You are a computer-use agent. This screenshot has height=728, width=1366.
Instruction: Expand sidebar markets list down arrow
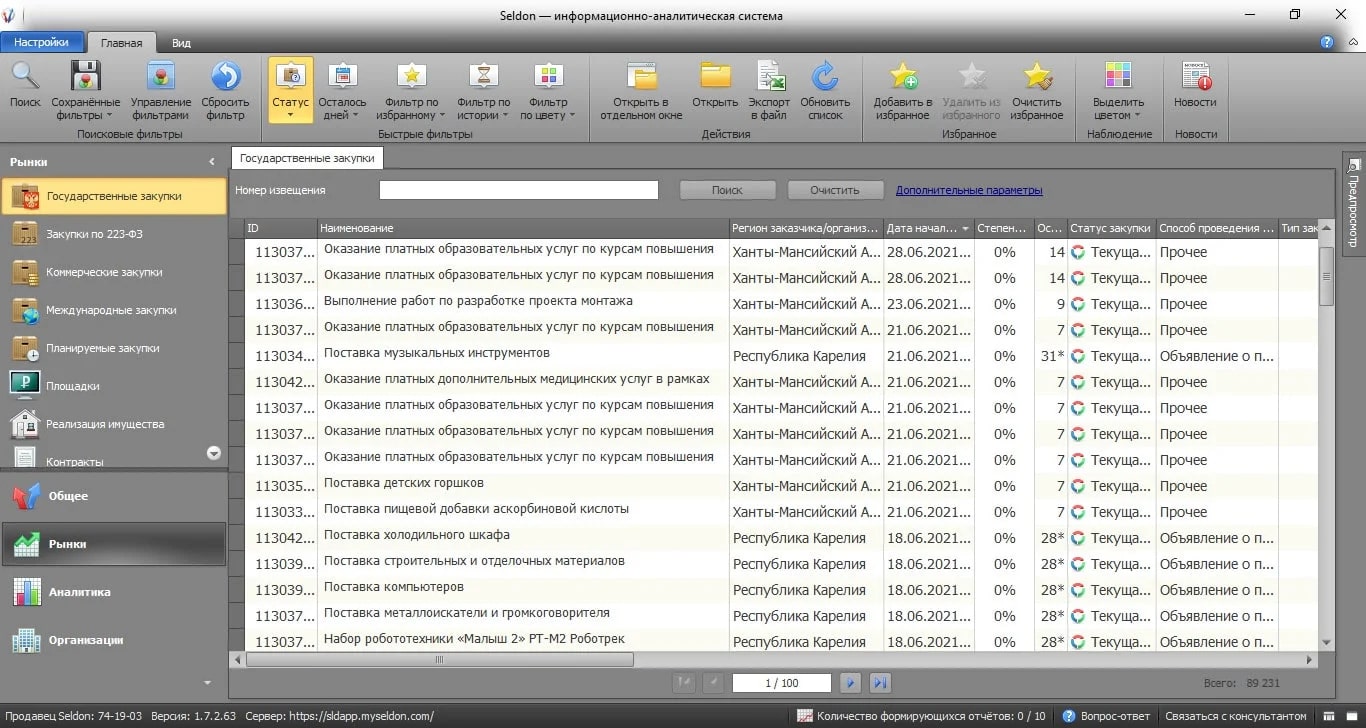point(213,453)
